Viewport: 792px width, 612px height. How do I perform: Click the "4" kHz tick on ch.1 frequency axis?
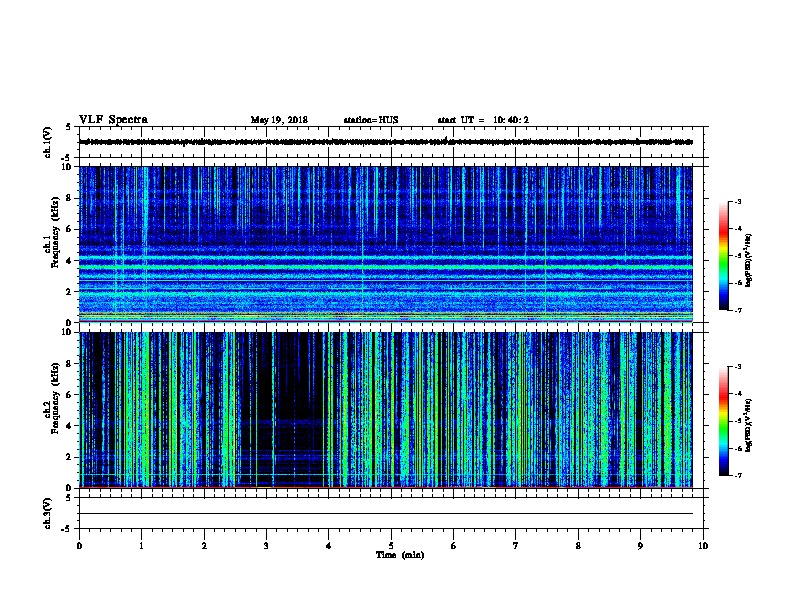point(69,261)
